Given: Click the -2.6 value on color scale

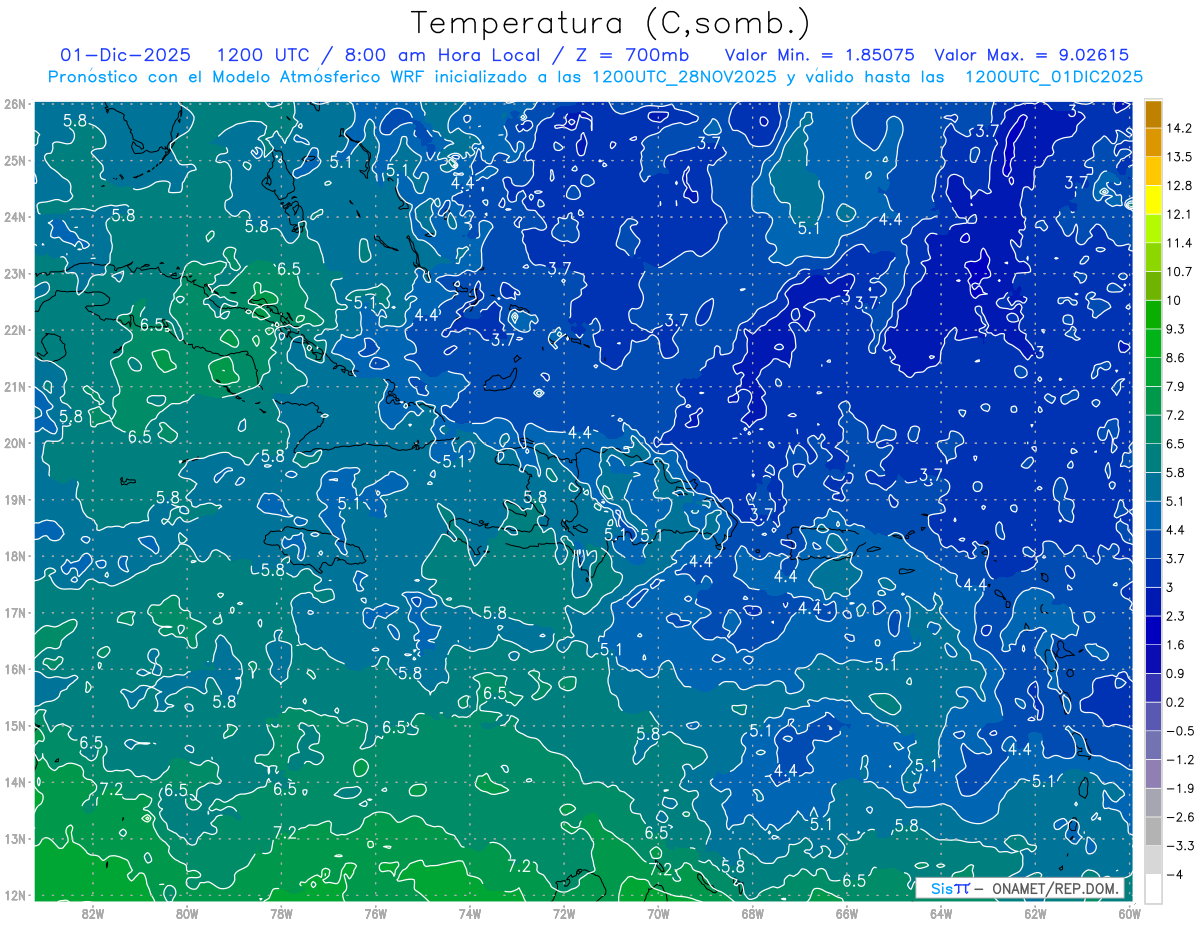Looking at the screenshot, I should (1178, 817).
